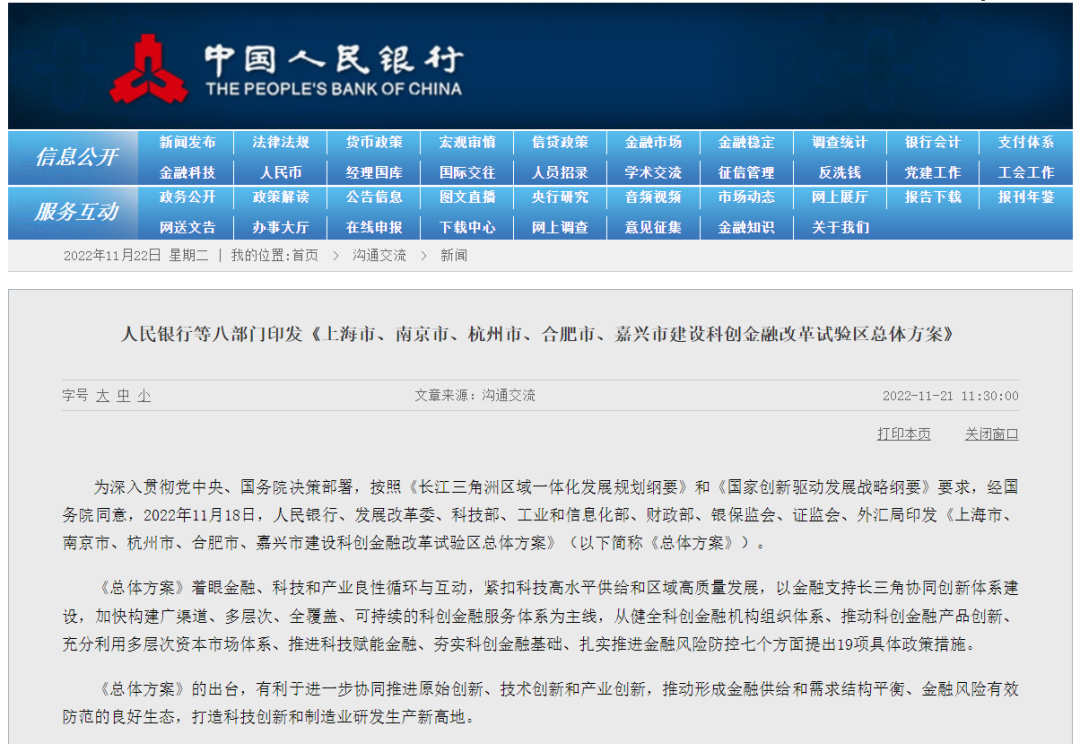Select 经理国库 in navigation

374,173
